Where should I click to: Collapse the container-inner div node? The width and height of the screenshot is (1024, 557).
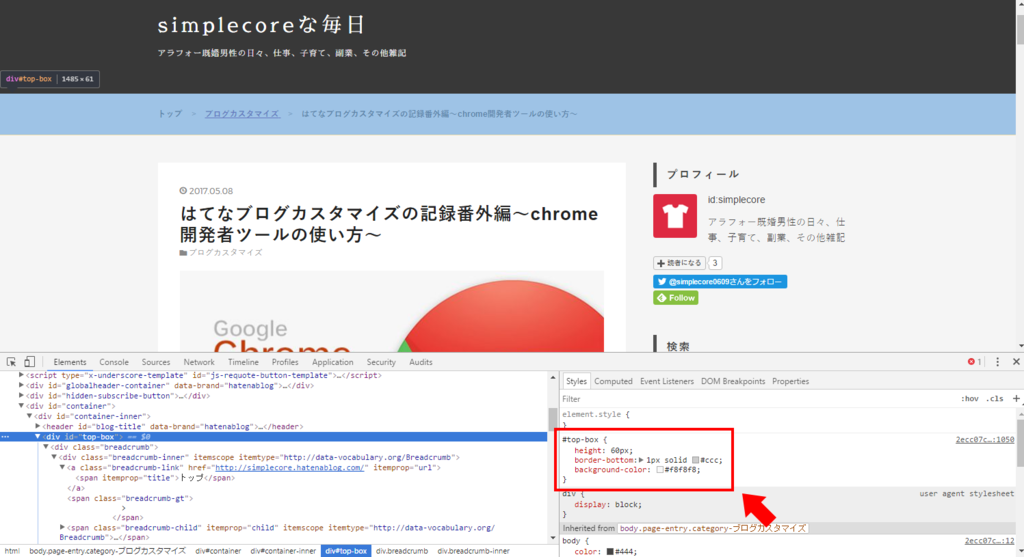(x=29, y=416)
